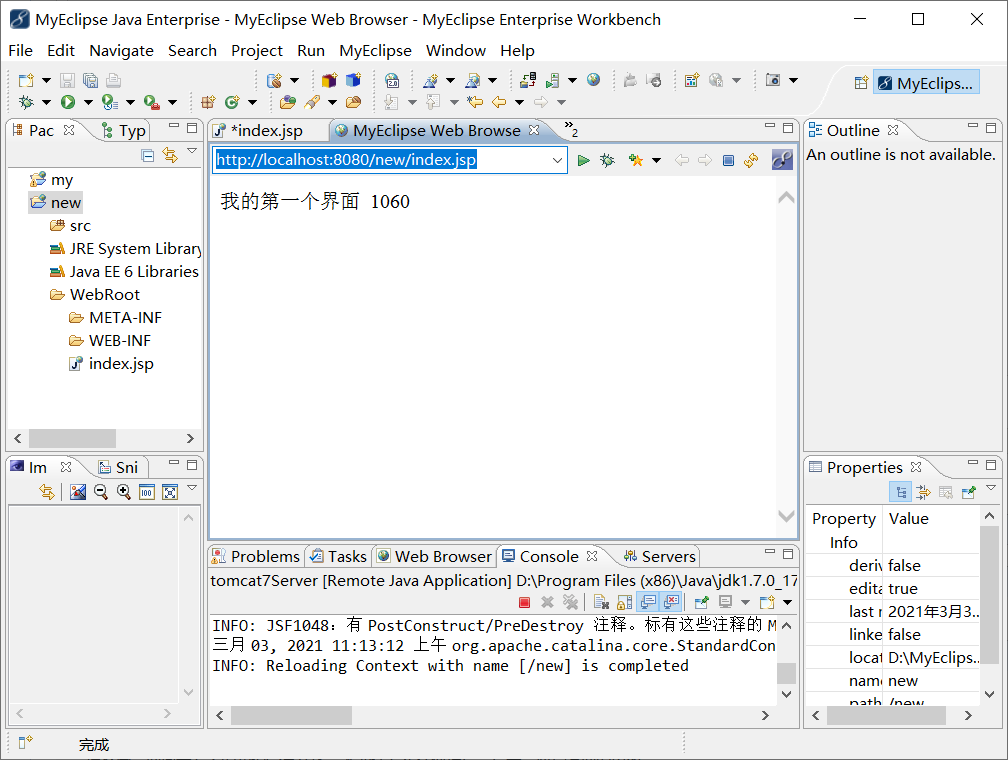The height and width of the screenshot is (760, 1008).
Task: Open the MyEclipse menu
Action: 375,50
